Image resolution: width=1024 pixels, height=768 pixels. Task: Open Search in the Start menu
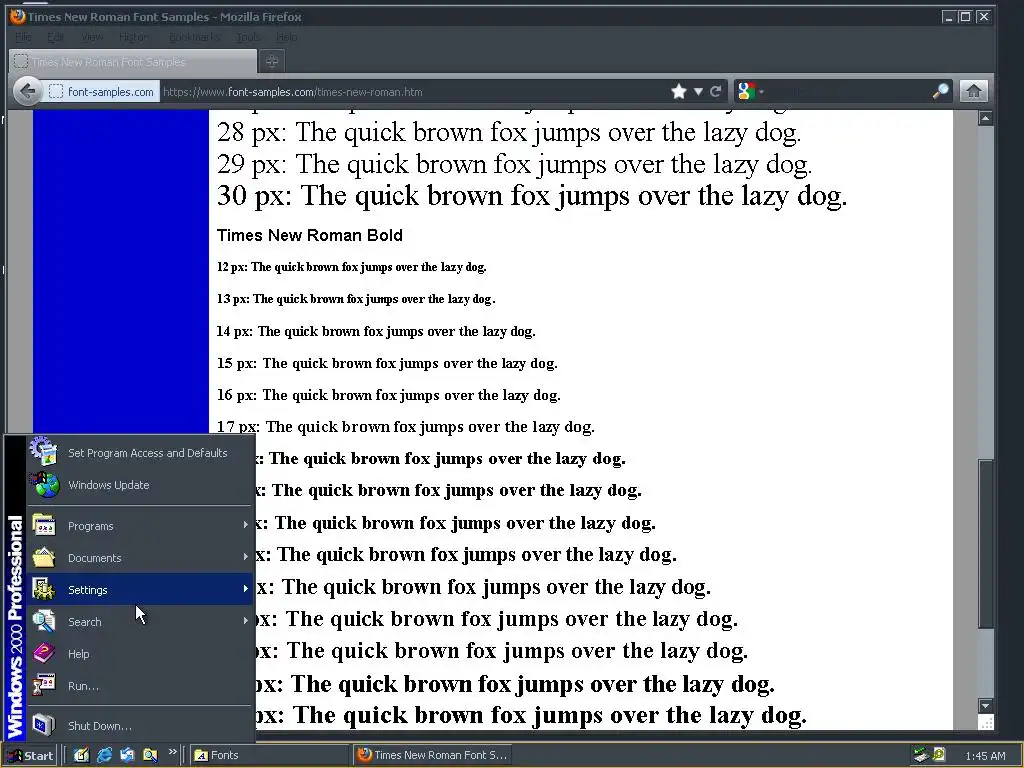pos(139,622)
